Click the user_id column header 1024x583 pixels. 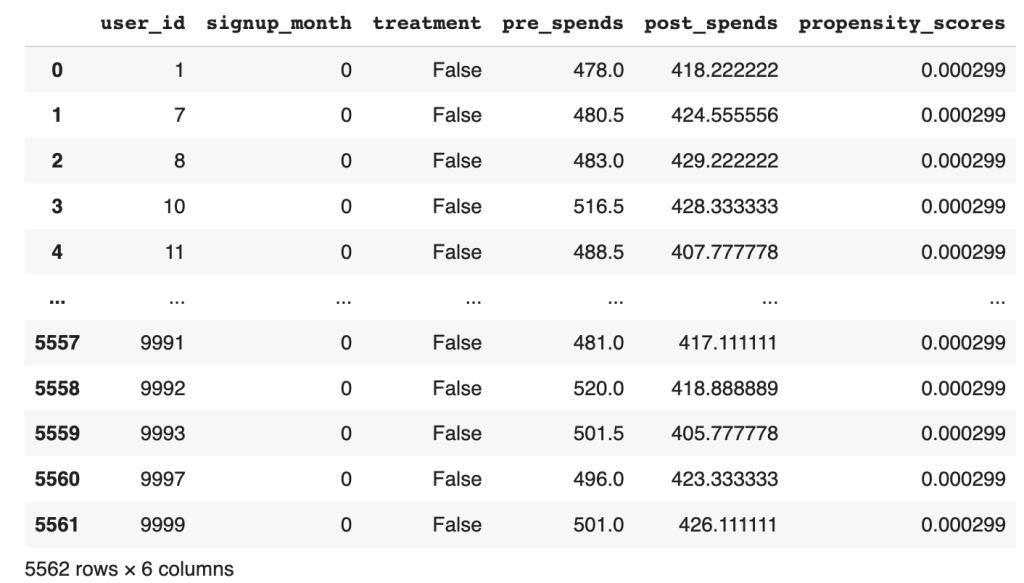144,25
